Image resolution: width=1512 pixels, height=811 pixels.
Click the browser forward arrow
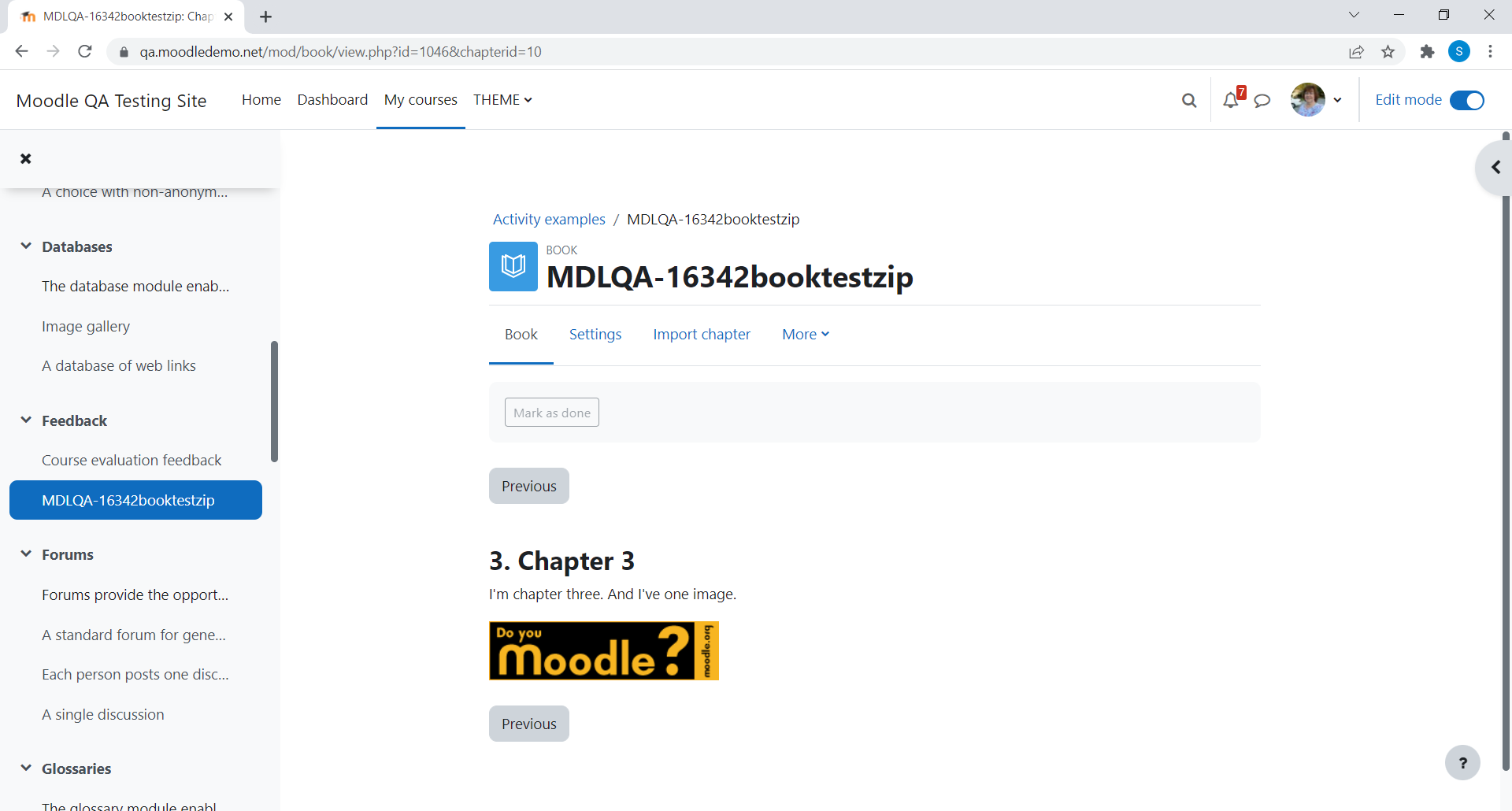[53, 52]
